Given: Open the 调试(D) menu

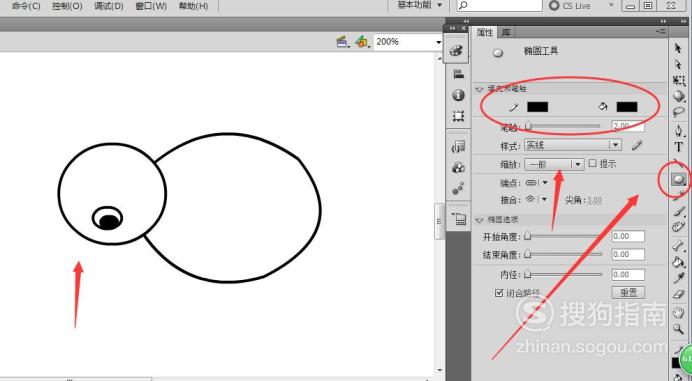Looking at the screenshot, I should [x=109, y=6].
